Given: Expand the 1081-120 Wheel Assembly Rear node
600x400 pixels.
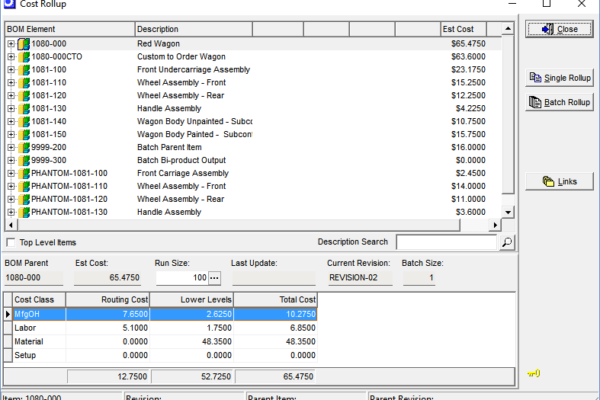Looking at the screenshot, I should [11, 96].
